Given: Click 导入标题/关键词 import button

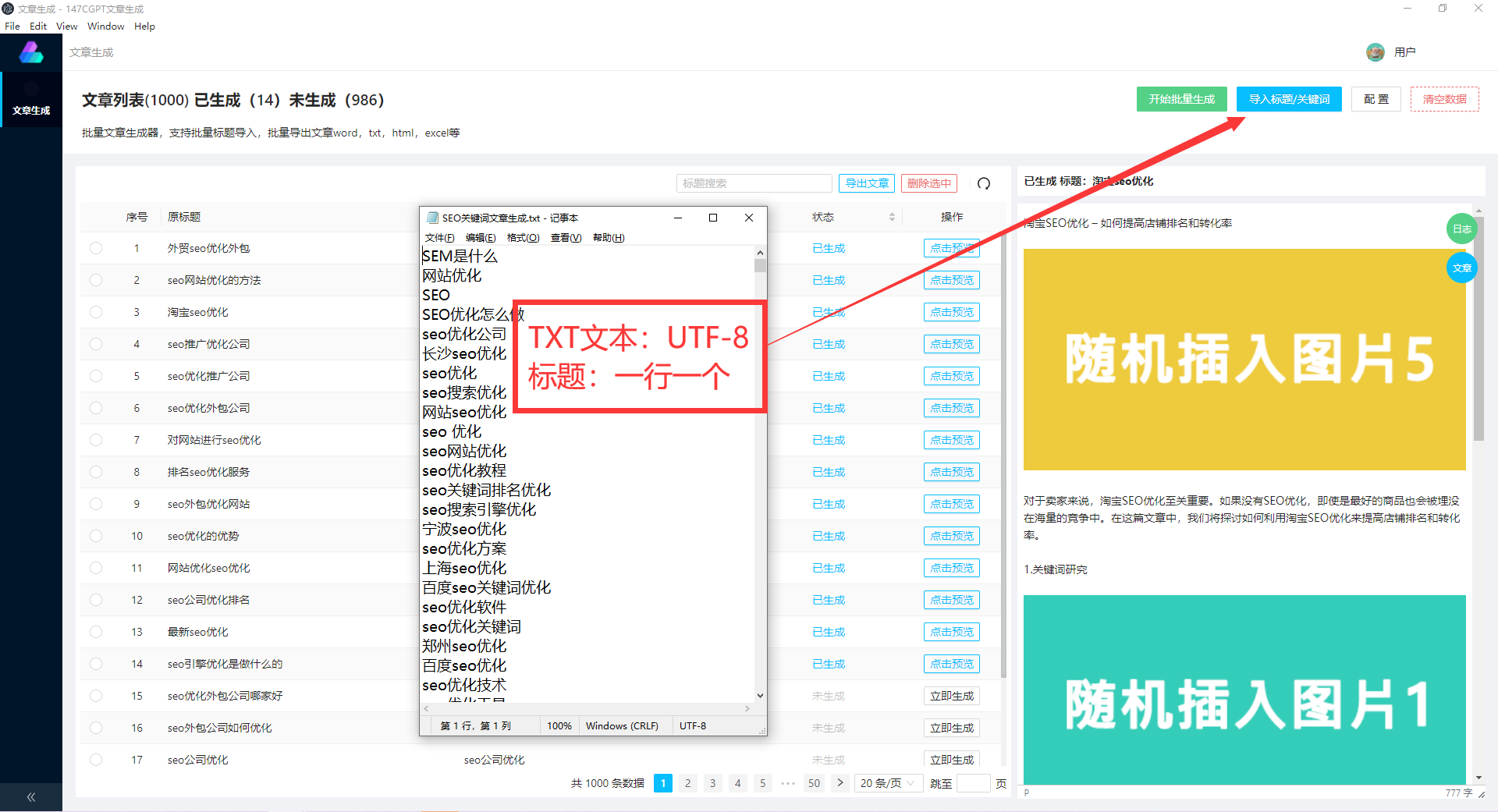Looking at the screenshot, I should (x=1289, y=99).
